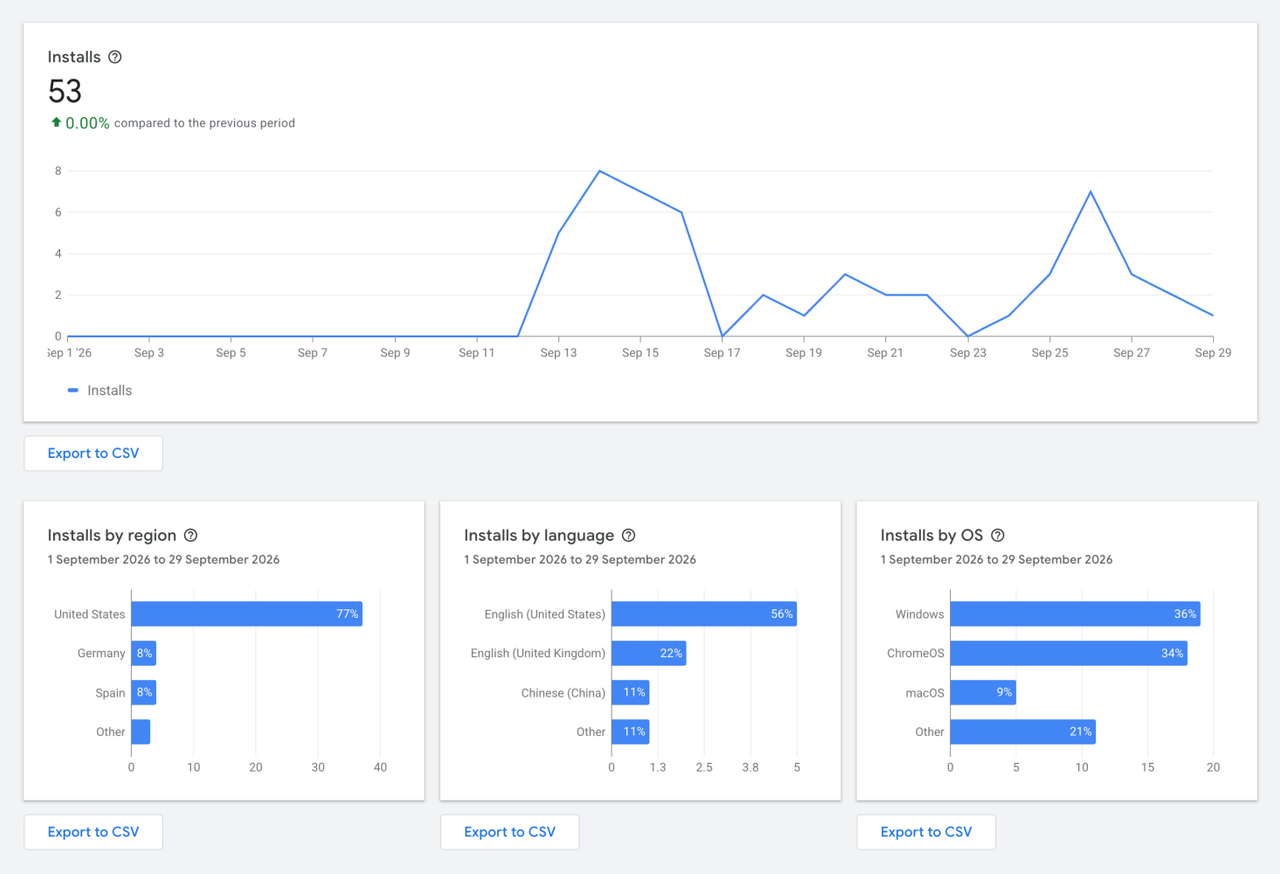Click the Sep 1 '26 axis label
Viewport: 1280px width, 874px height.
pos(70,353)
